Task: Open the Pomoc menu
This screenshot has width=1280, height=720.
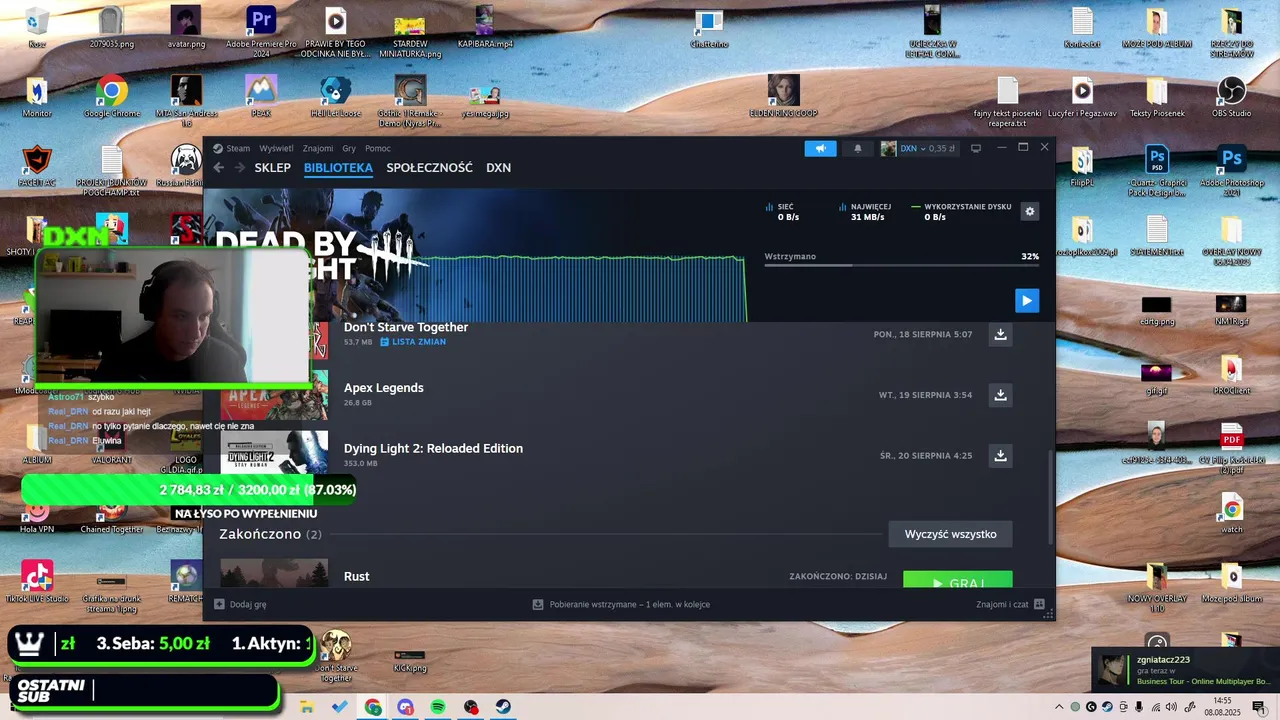Action: 378,148
